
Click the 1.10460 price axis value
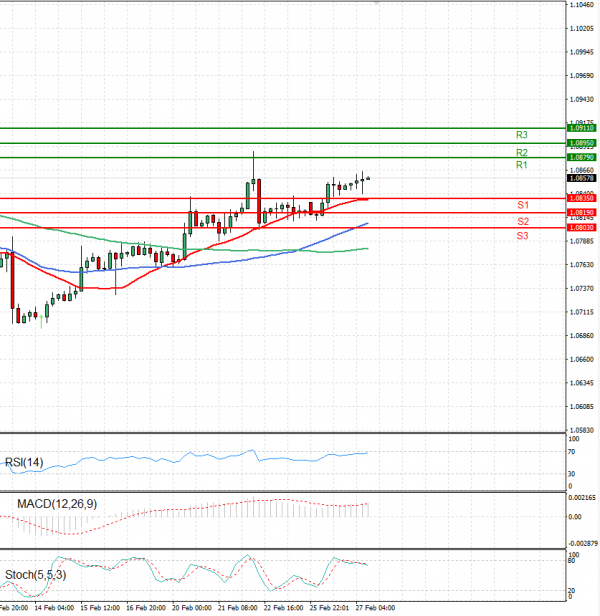[x=582, y=5]
